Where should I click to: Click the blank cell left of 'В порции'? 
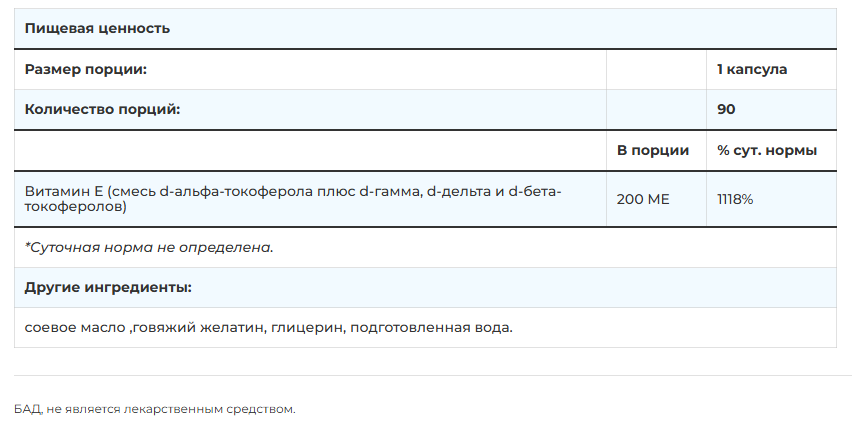point(310,150)
